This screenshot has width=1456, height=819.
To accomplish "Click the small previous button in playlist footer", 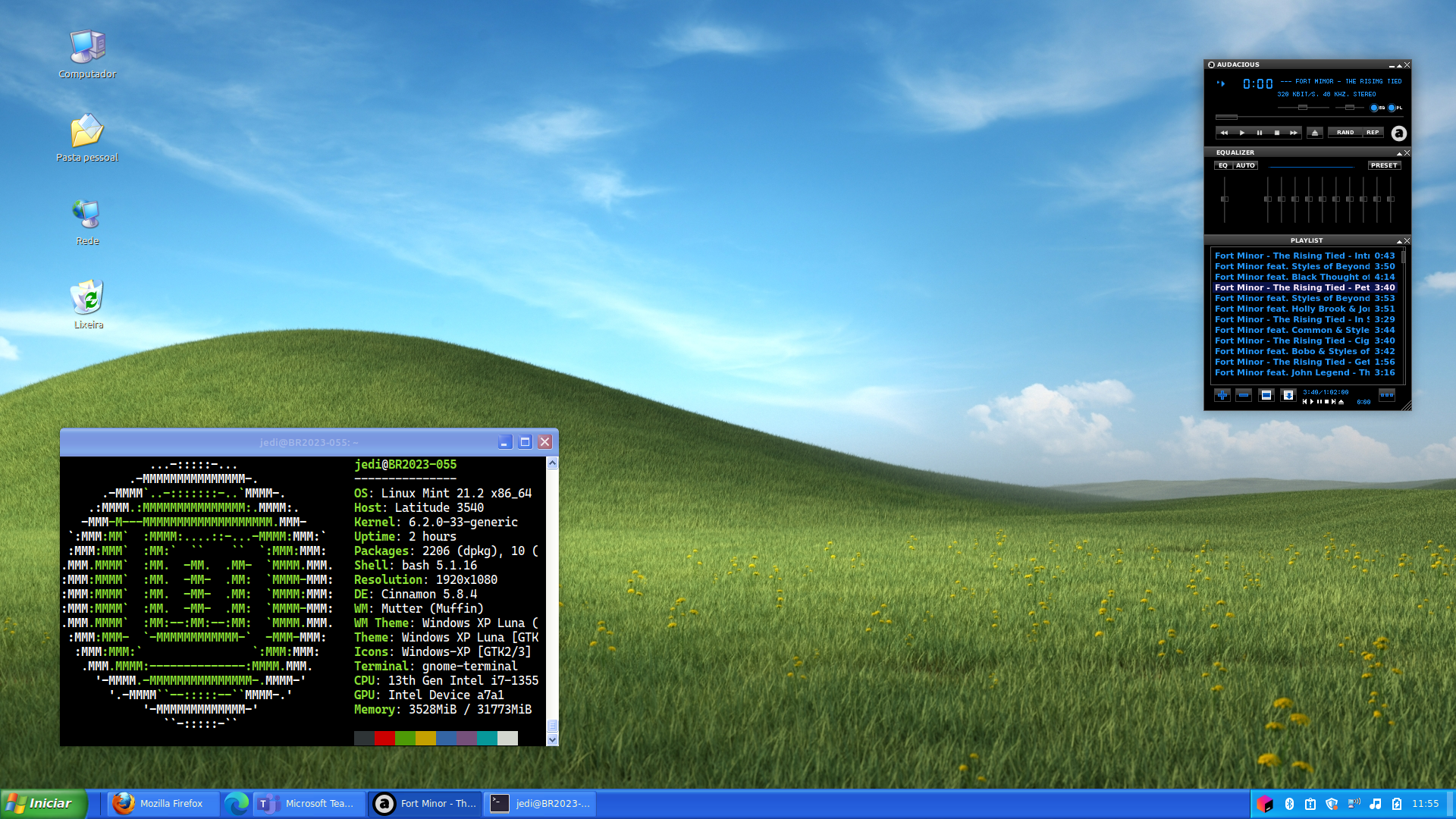I will [x=1305, y=402].
